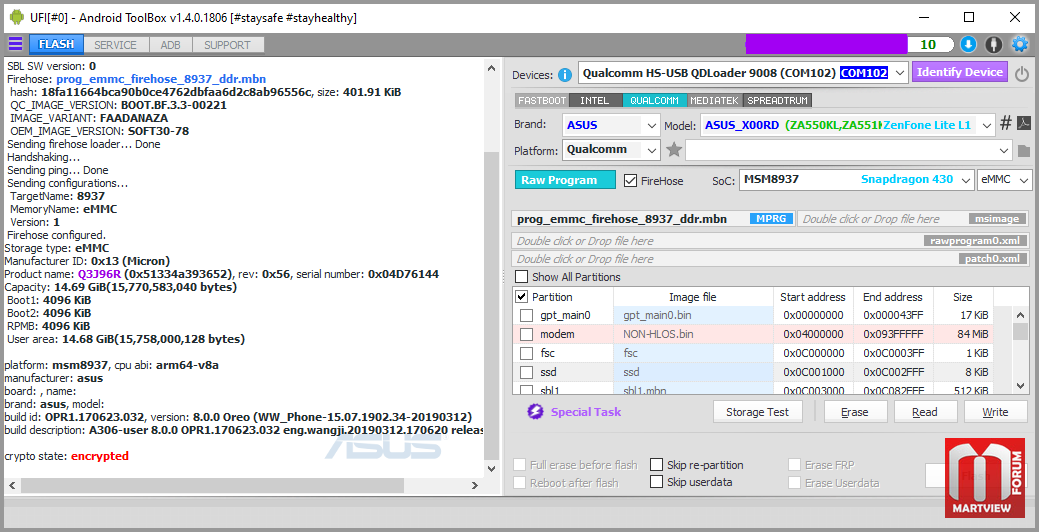Select the MEDIATEK mode tab

pos(714,101)
